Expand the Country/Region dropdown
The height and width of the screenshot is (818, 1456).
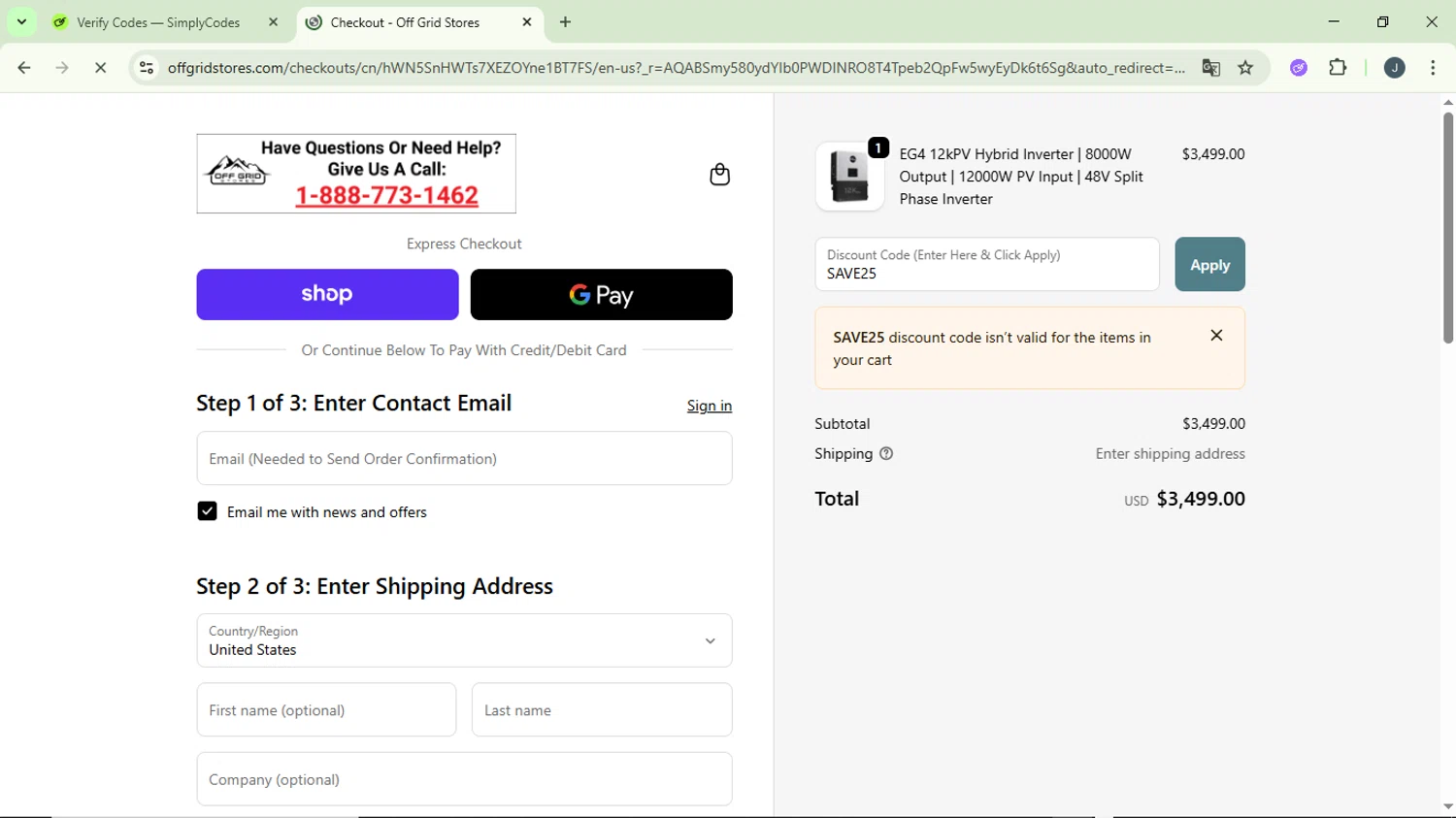464,640
